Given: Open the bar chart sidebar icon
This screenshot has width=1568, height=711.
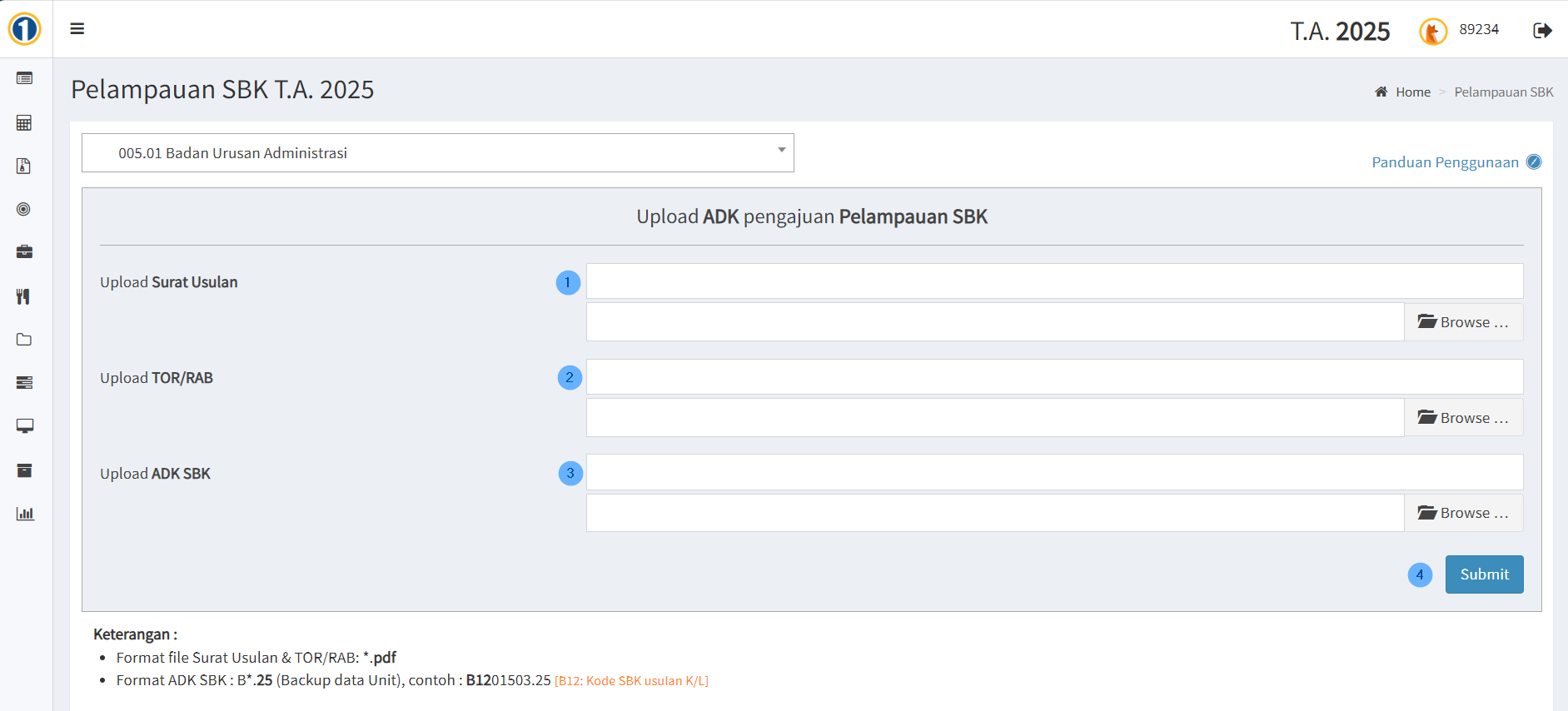Looking at the screenshot, I should tap(24, 514).
